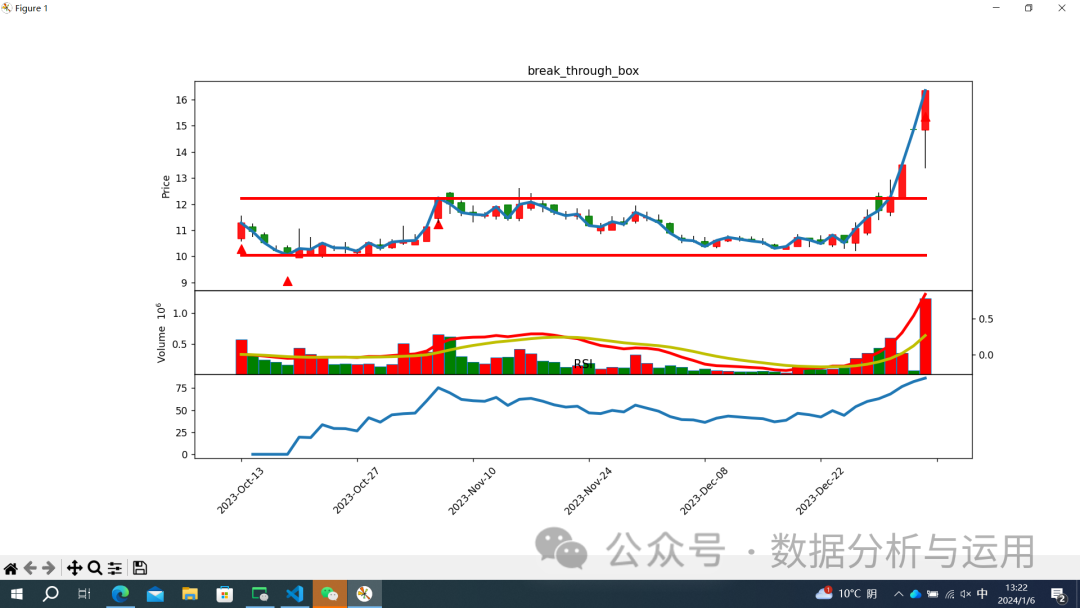Launch Microsoft Edge from the taskbar
Image resolution: width=1080 pixels, height=608 pixels.
point(121,594)
